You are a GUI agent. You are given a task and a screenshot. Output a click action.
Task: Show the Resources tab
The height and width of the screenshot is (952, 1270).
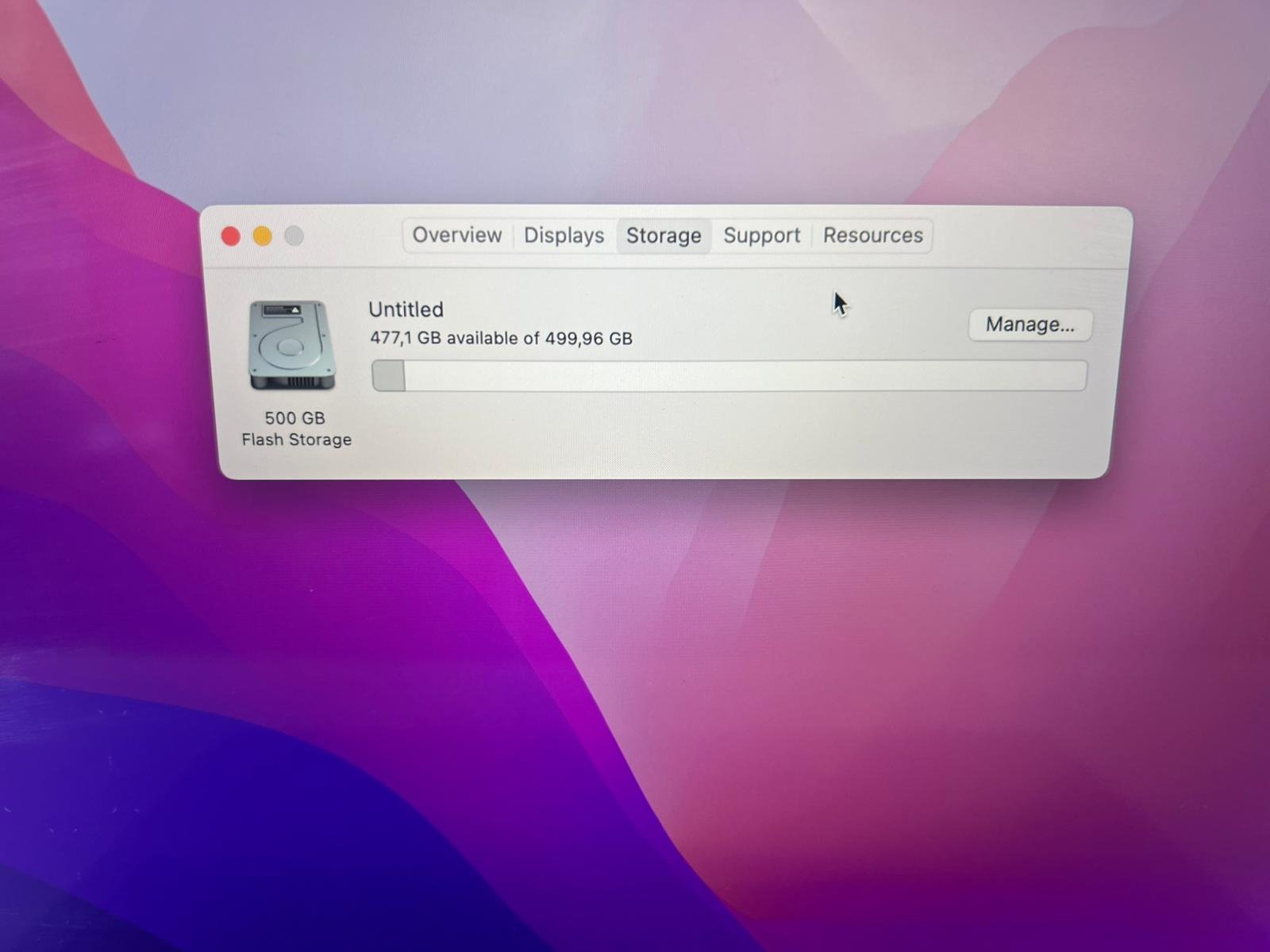pyautogui.click(x=872, y=236)
